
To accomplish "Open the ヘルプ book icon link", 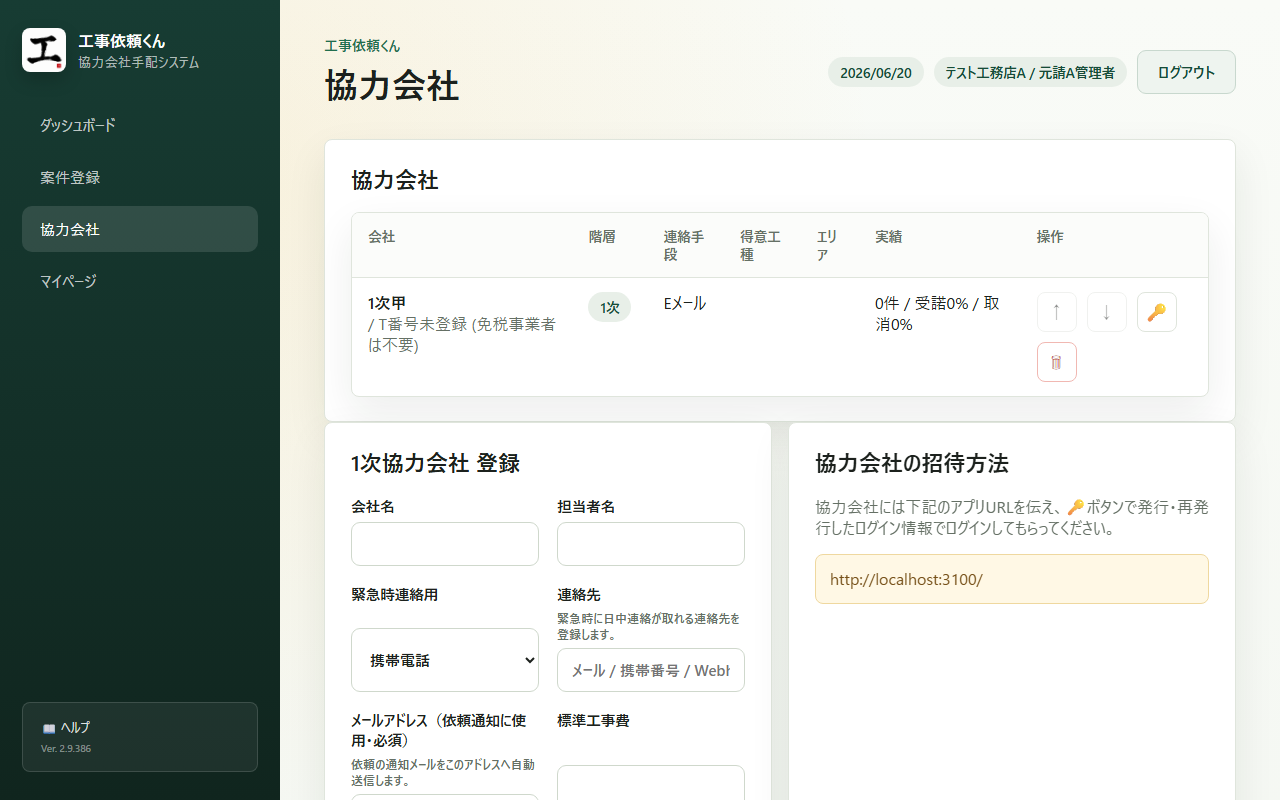I will click(x=140, y=737).
